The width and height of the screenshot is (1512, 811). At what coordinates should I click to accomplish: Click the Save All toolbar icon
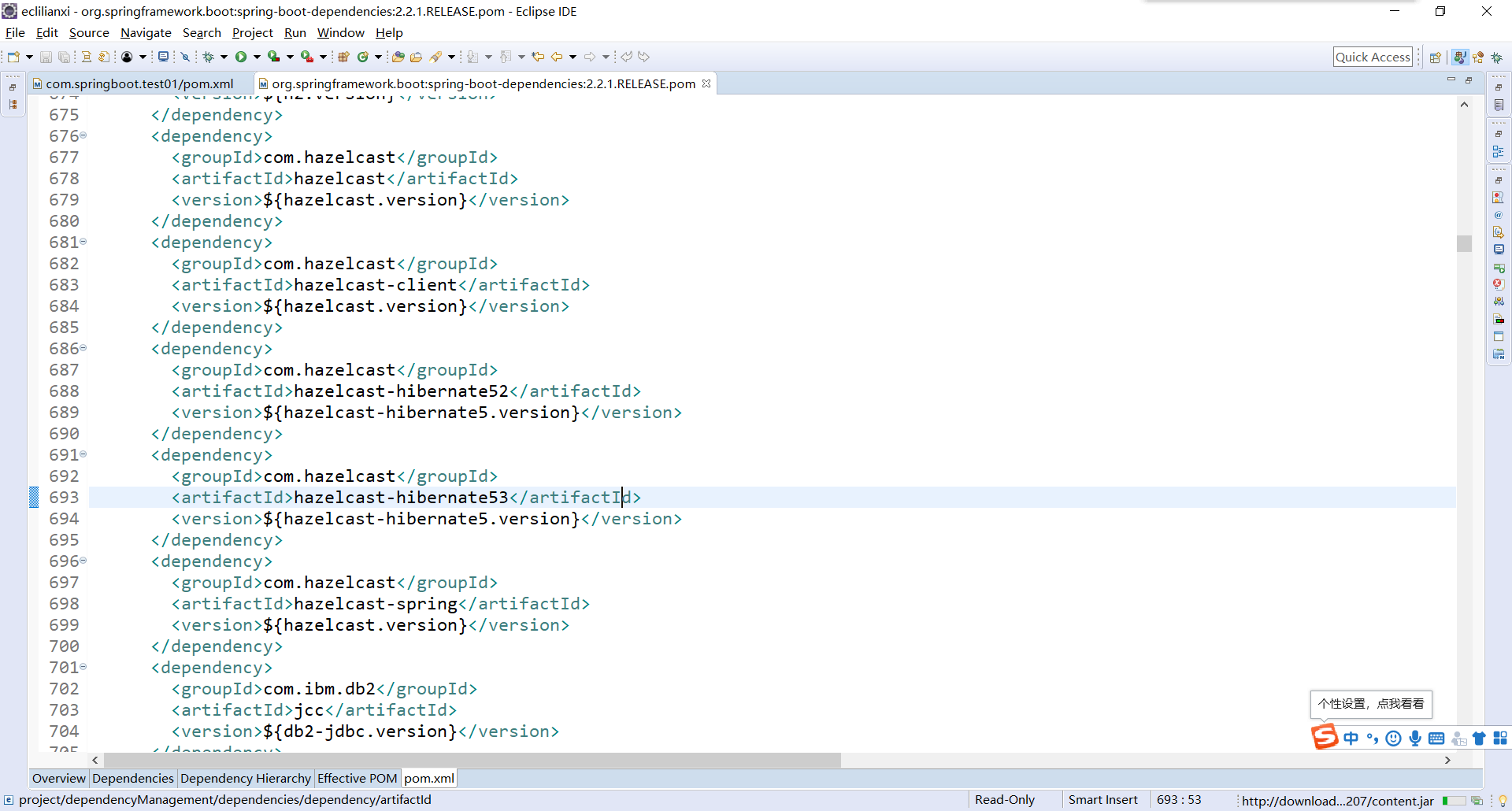[65, 57]
